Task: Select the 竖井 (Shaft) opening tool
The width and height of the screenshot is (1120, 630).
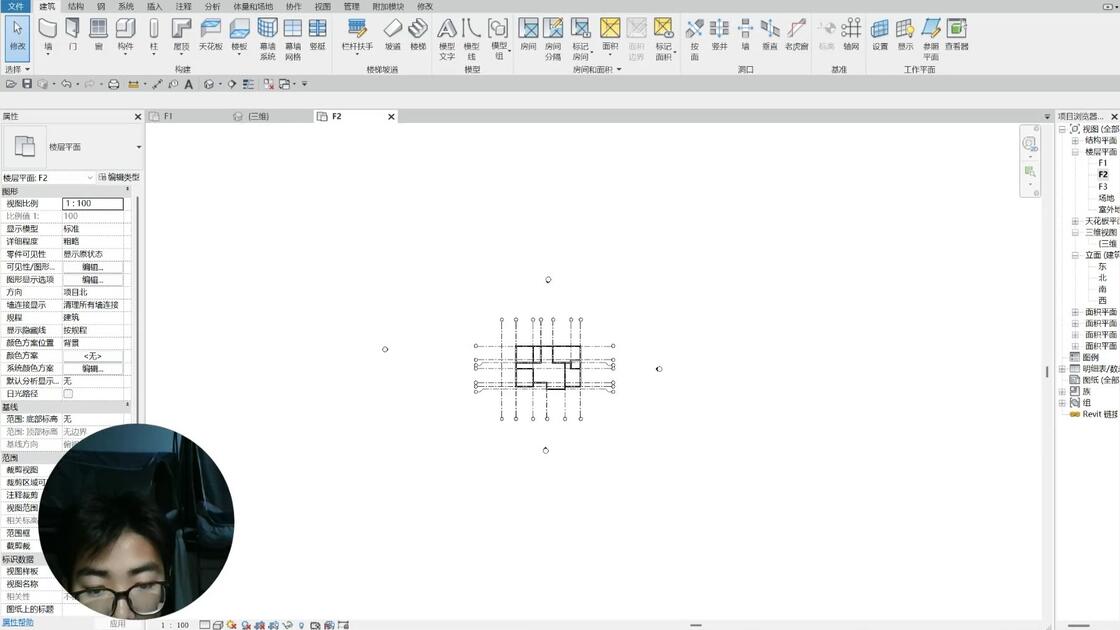Action: coord(719,34)
